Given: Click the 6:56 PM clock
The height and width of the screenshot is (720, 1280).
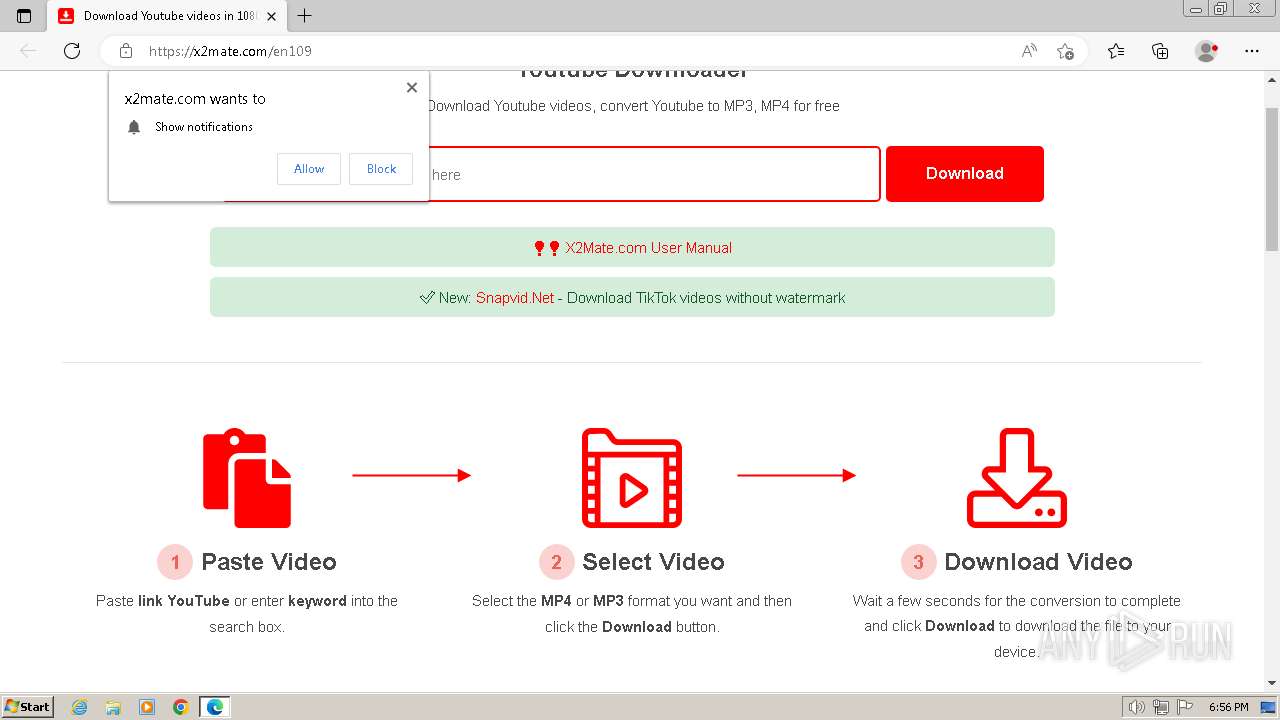Looking at the screenshot, I should [x=1229, y=707].
